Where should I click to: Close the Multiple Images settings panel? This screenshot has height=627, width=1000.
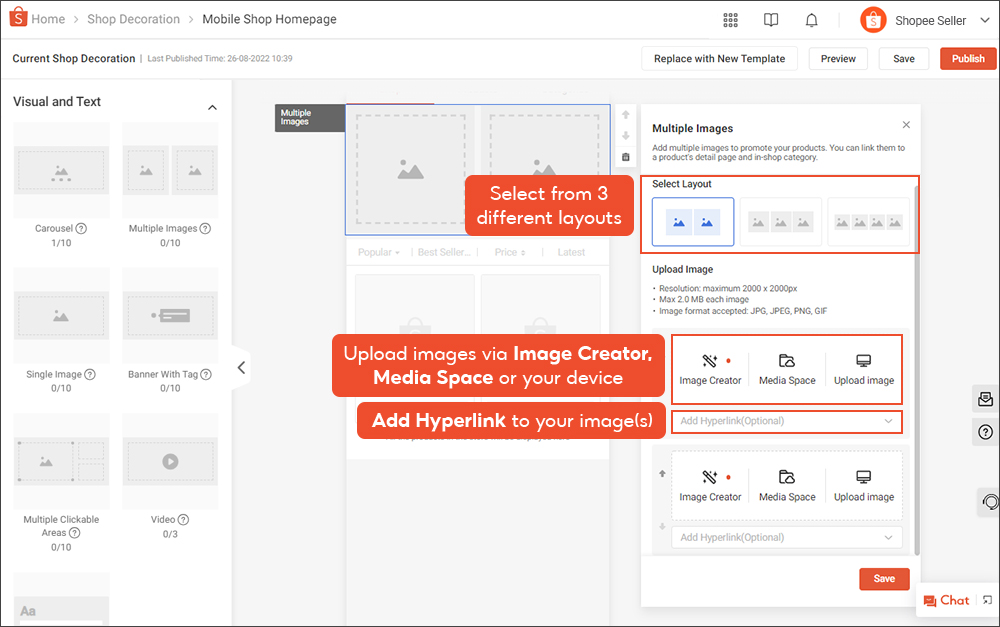pos(906,125)
